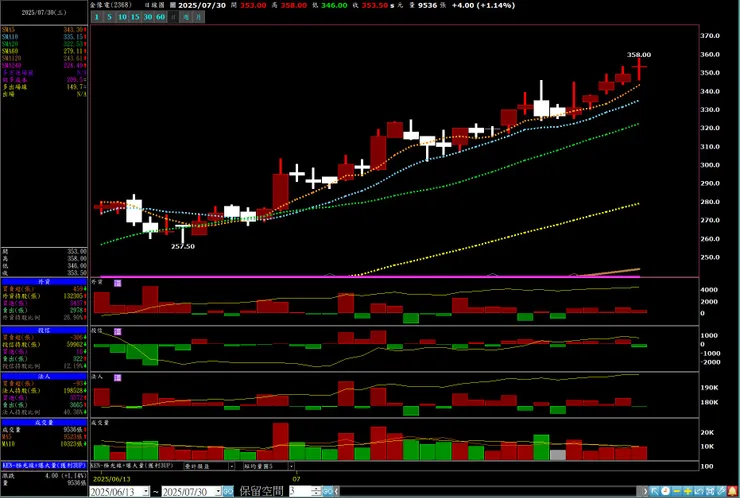Click the 法人持股(張) 198528 row
The width and height of the screenshot is (740, 498).
[x=44, y=391]
